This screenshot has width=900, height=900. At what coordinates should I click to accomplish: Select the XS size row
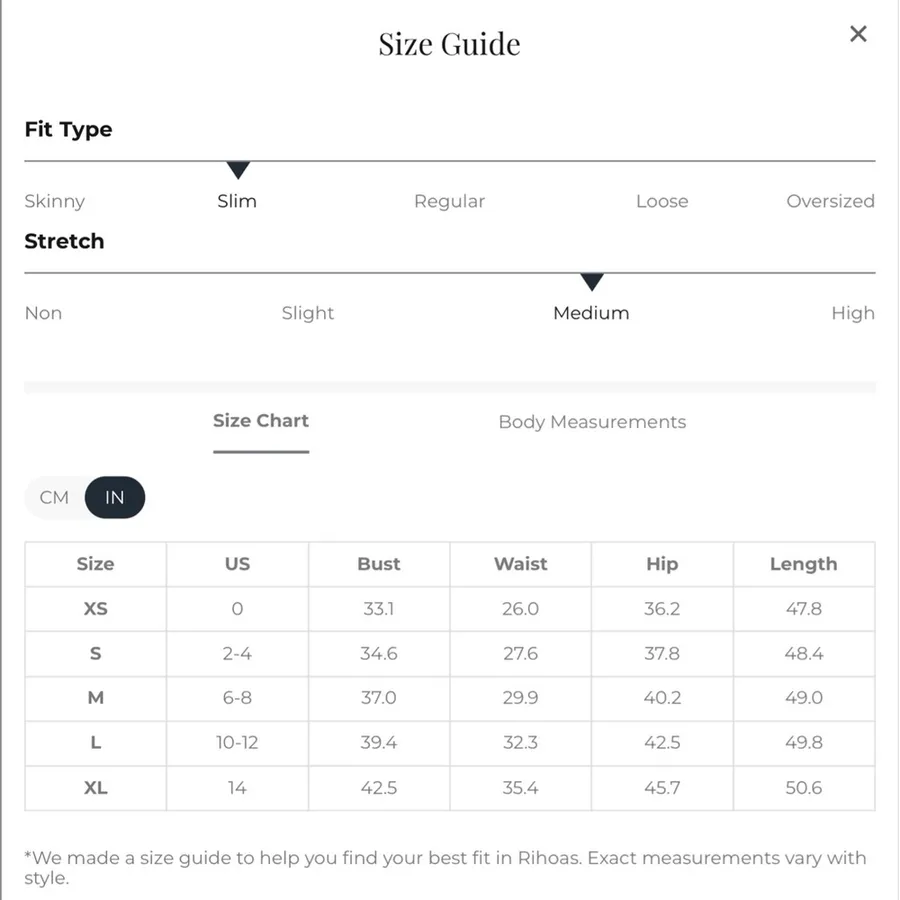click(x=449, y=609)
